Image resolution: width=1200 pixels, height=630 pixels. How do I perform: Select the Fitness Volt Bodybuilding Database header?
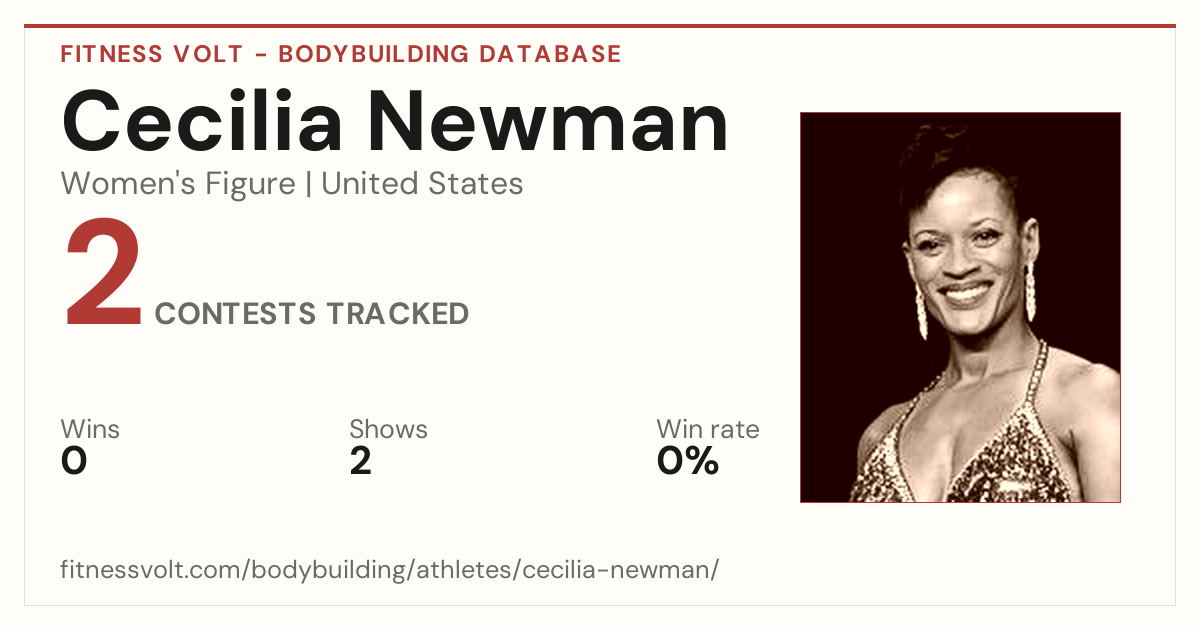tap(341, 54)
